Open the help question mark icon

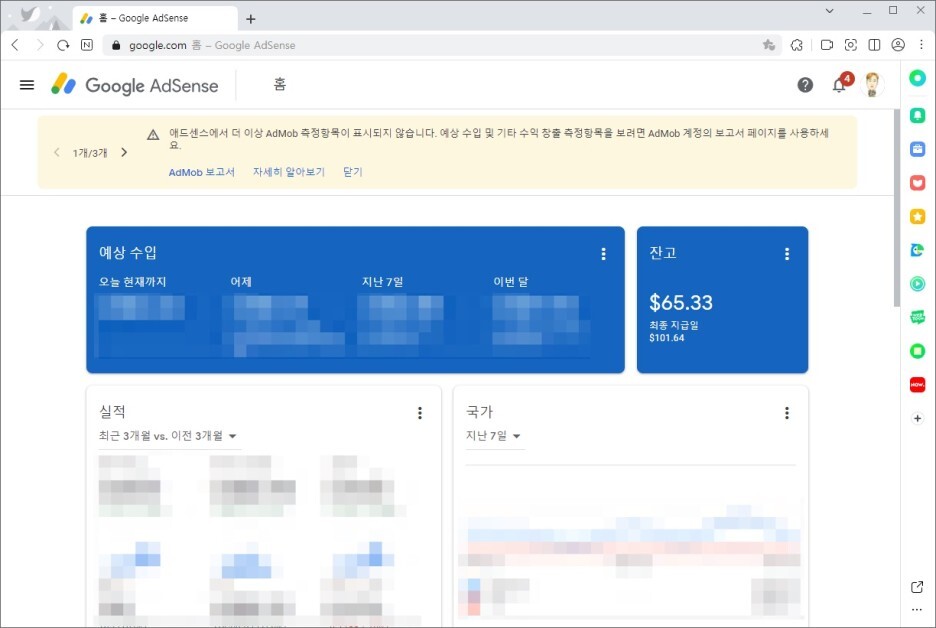tap(805, 85)
